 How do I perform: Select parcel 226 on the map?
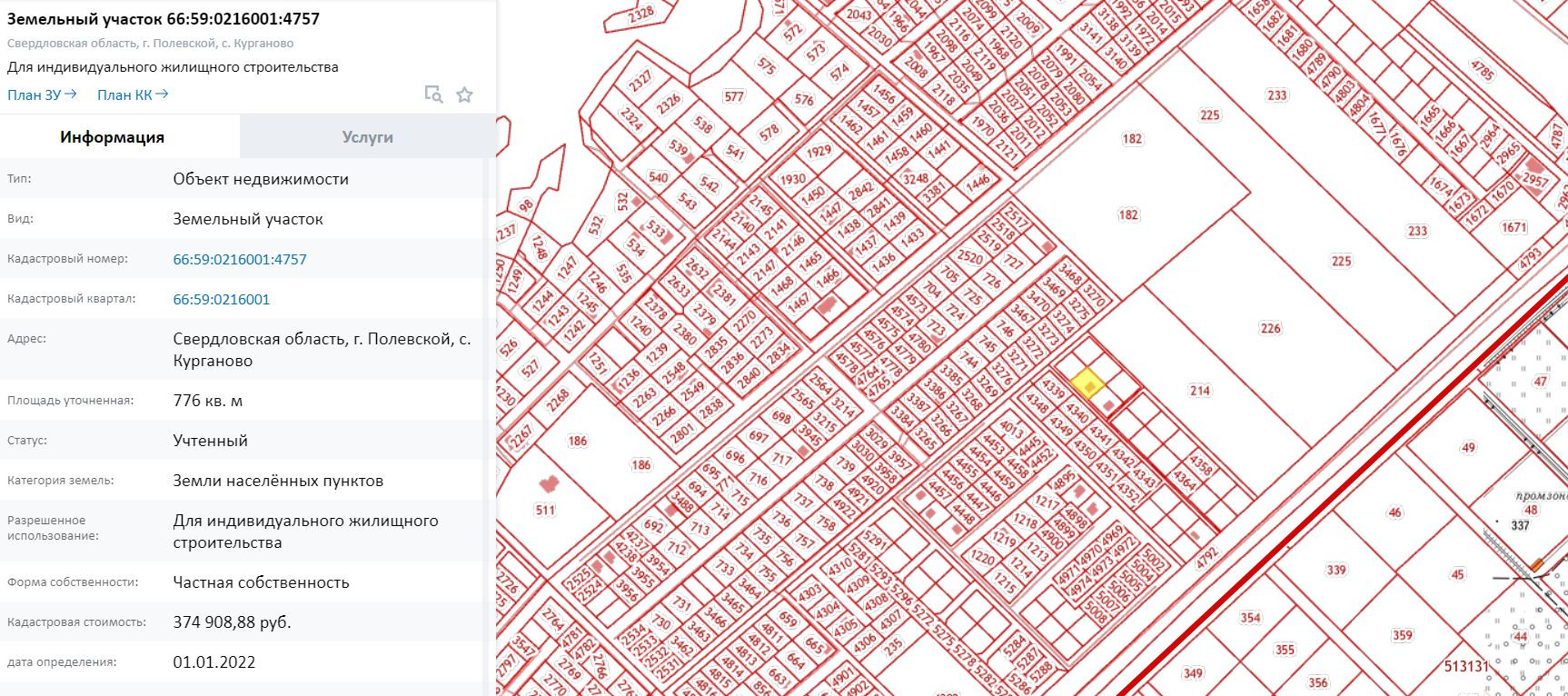click(x=1271, y=328)
